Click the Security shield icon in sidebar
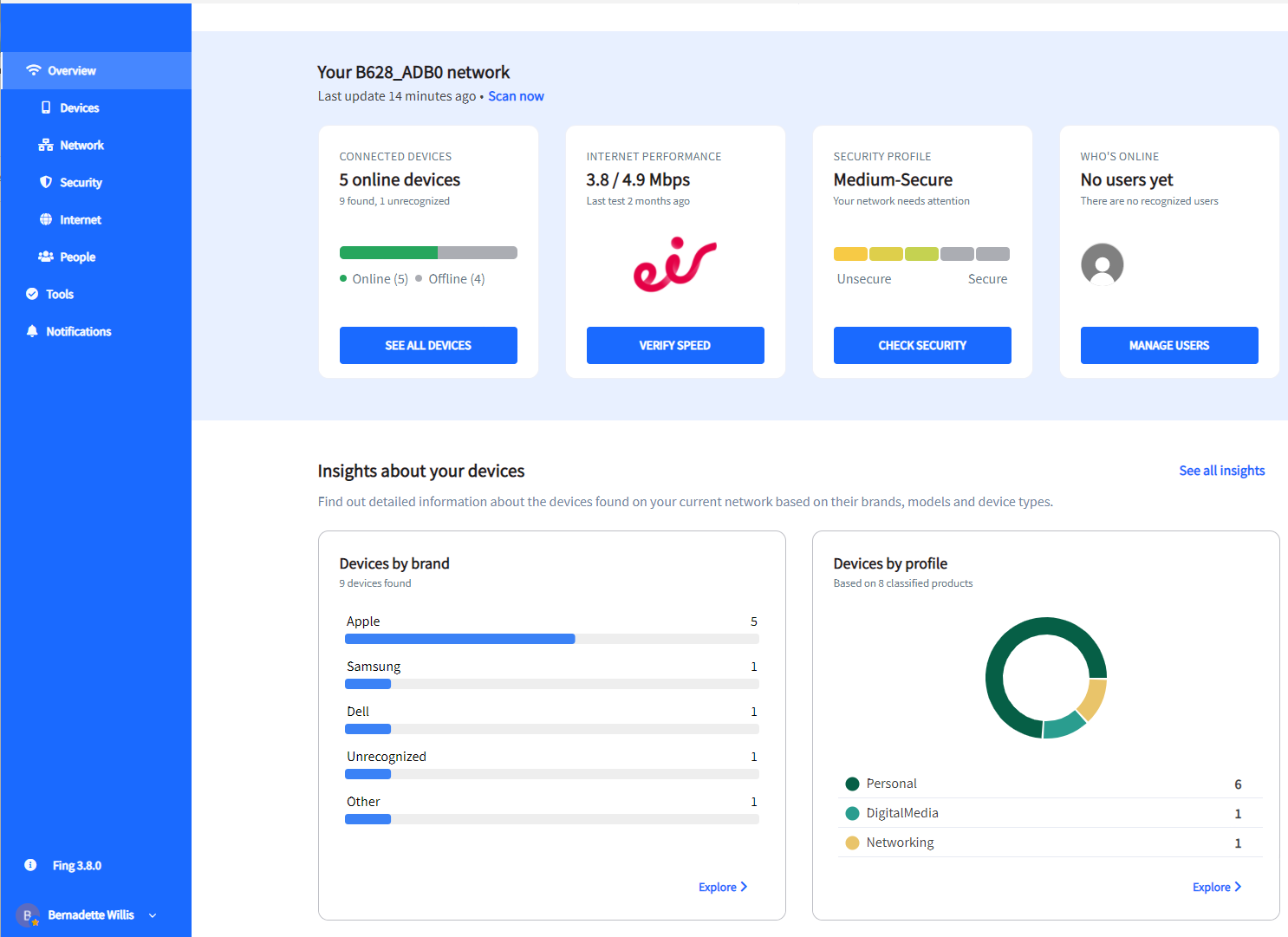This screenshot has height=937, width=1288. [x=46, y=182]
